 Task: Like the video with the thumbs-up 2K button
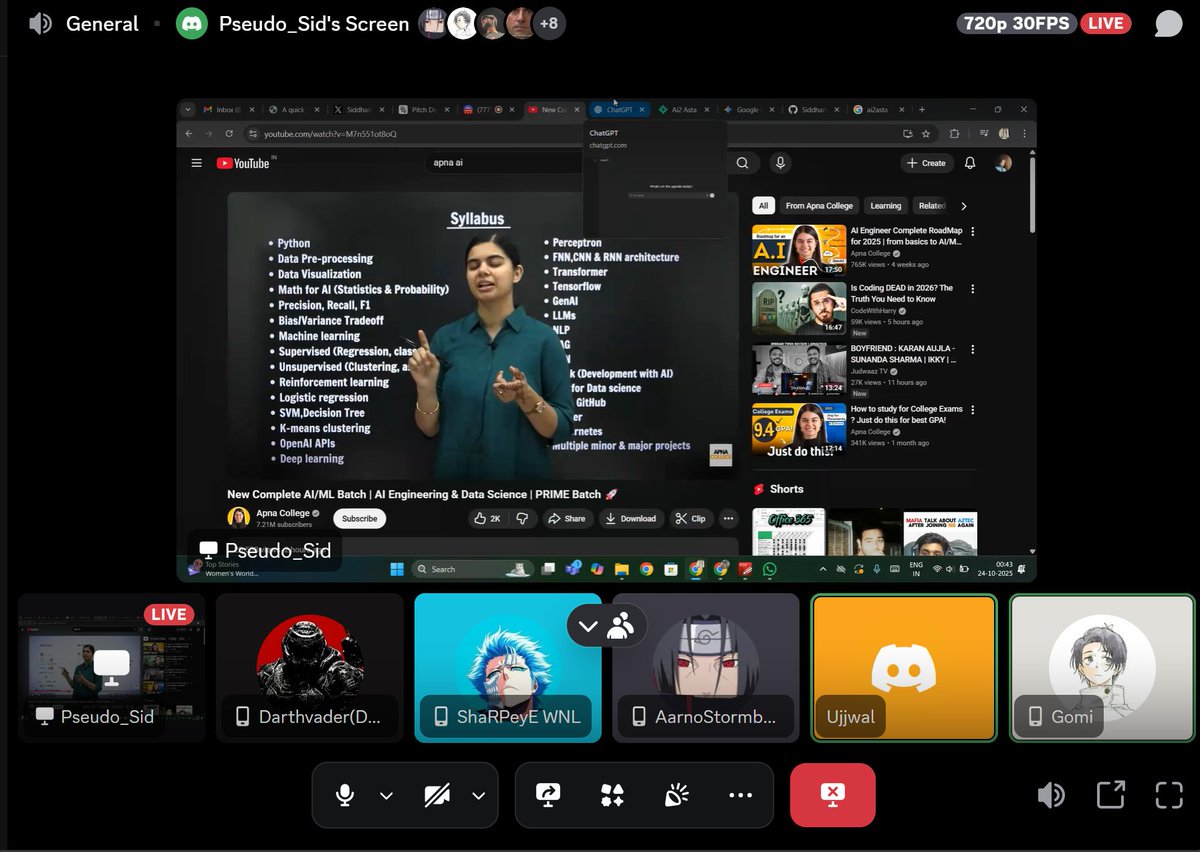[x=487, y=518]
